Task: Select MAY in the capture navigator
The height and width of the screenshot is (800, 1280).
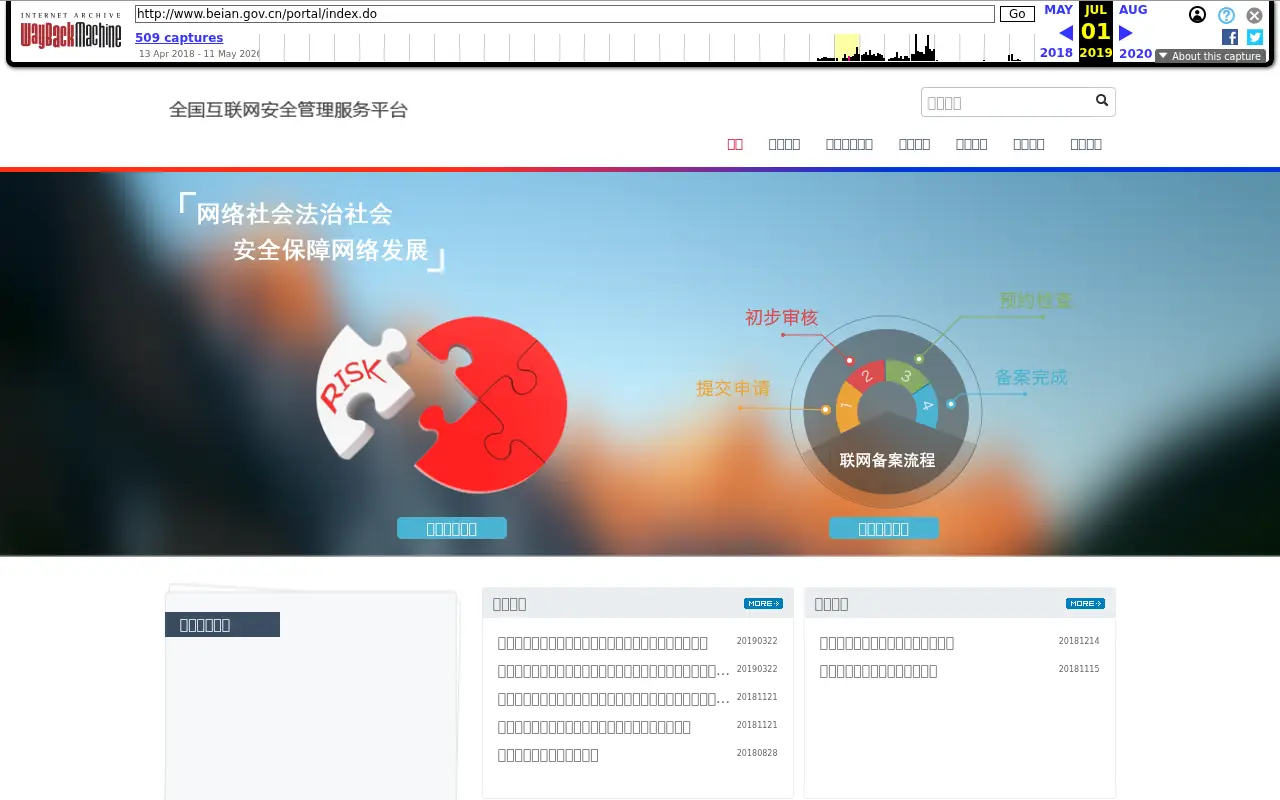Action: (x=1058, y=10)
